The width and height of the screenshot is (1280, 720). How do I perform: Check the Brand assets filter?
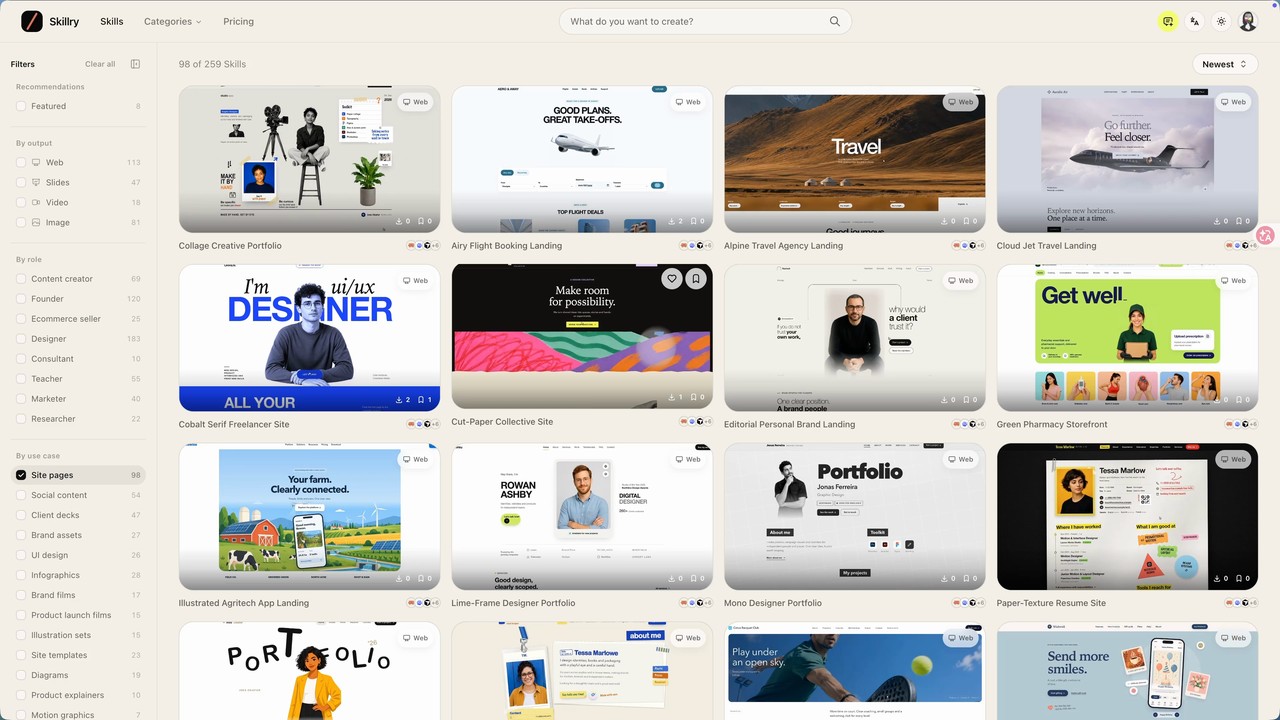pos(21,535)
